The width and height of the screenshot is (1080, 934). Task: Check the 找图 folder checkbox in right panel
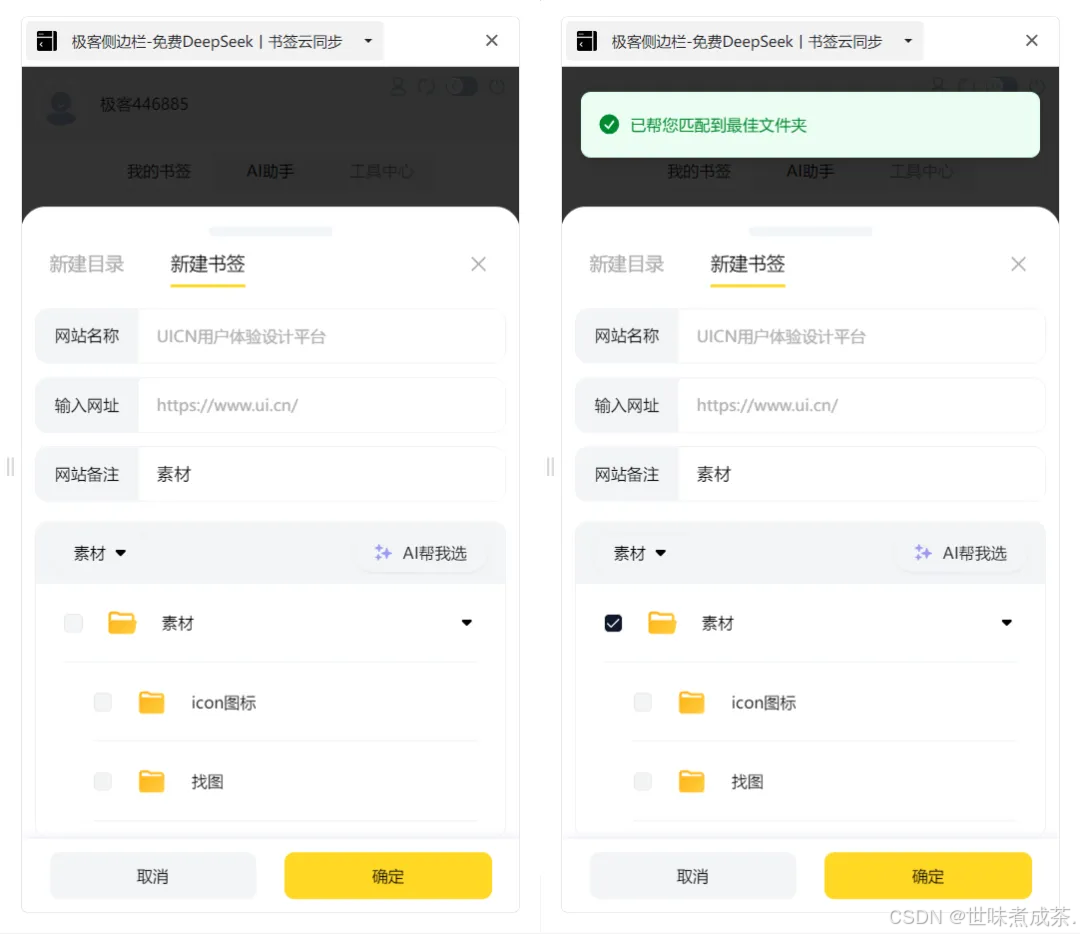(x=643, y=781)
